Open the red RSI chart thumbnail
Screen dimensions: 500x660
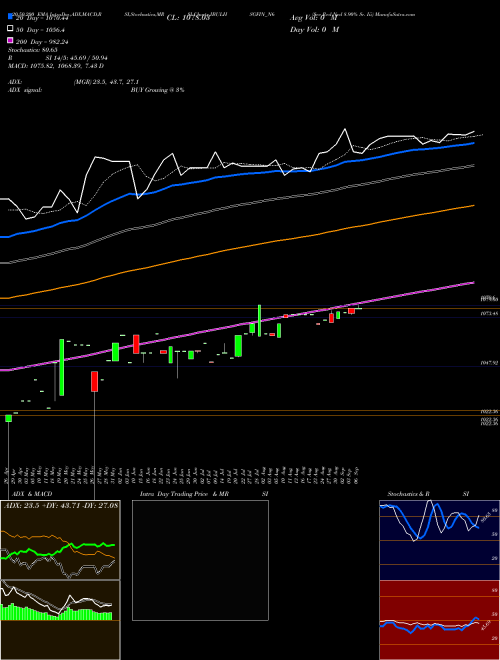coord(439,620)
